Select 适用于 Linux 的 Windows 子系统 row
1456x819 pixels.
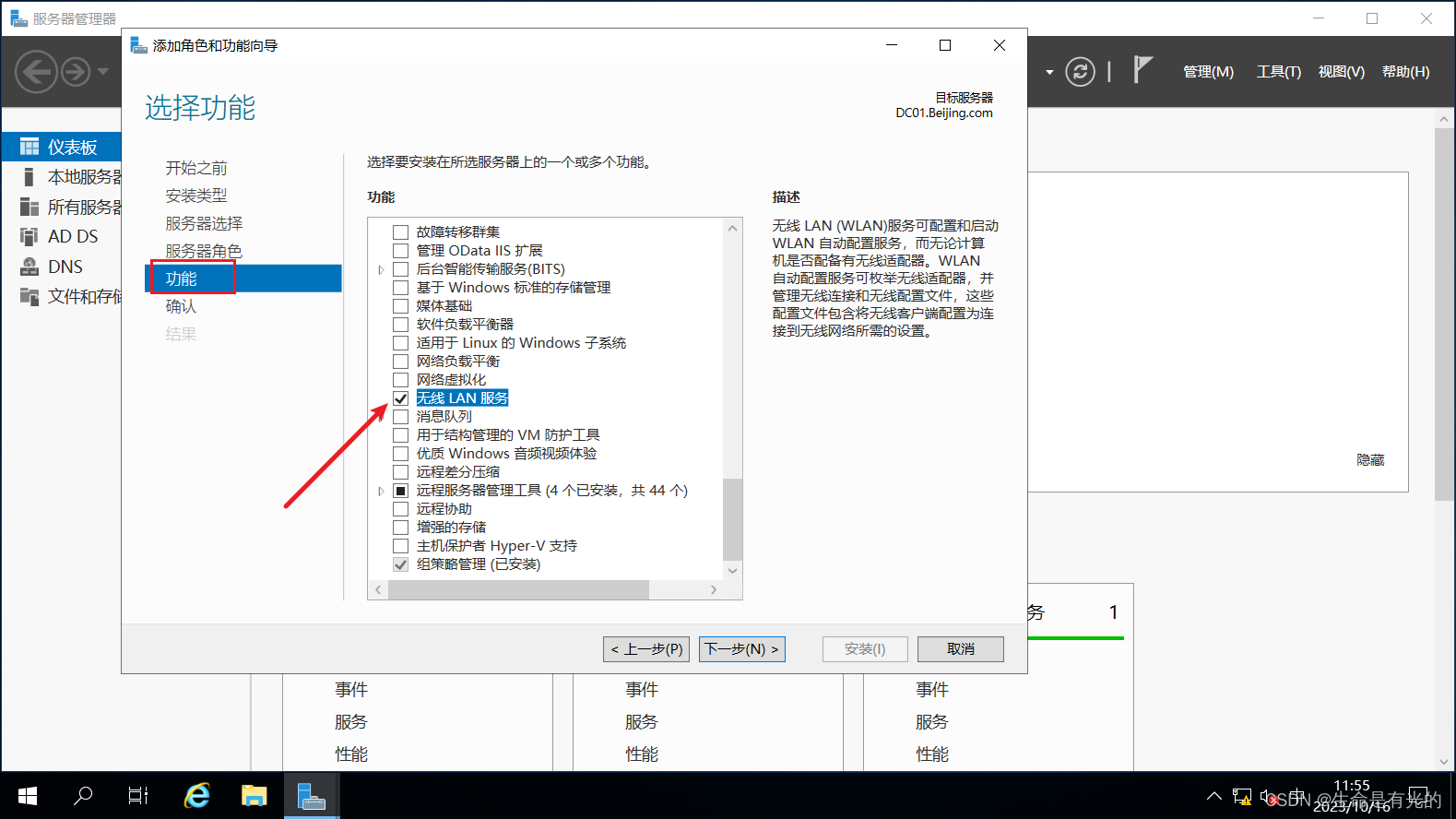click(521, 343)
